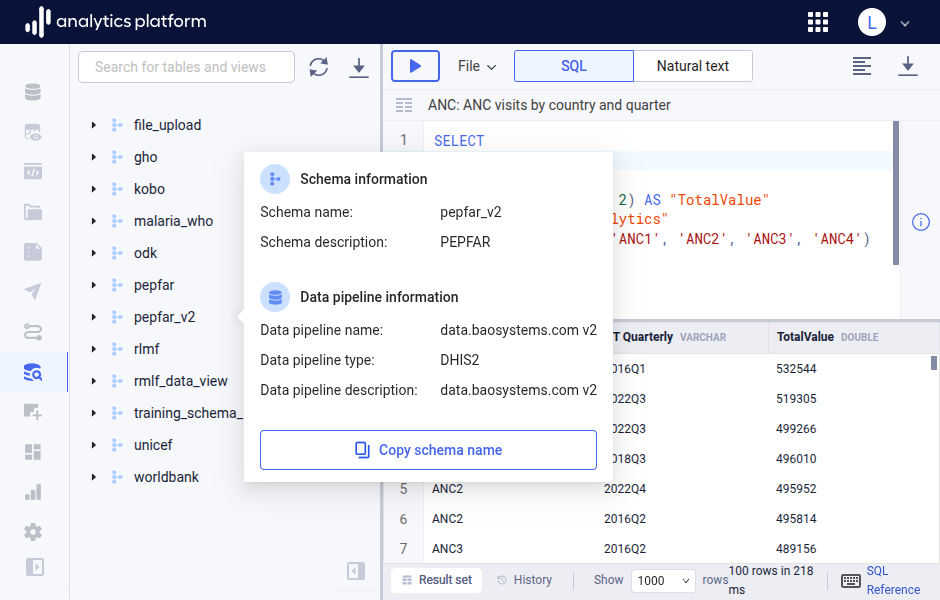The width and height of the screenshot is (940, 600).
Task: Select the rmlf_data_view schema row
Action: 180,381
